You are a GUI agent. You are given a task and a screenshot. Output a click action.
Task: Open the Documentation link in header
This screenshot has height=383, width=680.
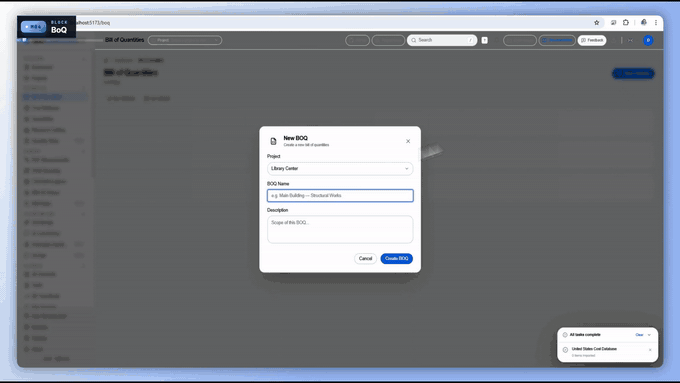pyautogui.click(x=557, y=40)
